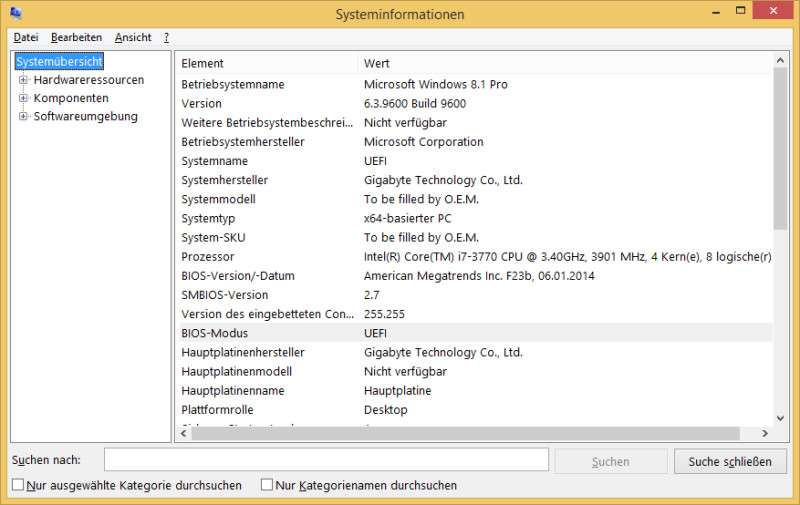Select Systemübersicht in the tree

59,62
